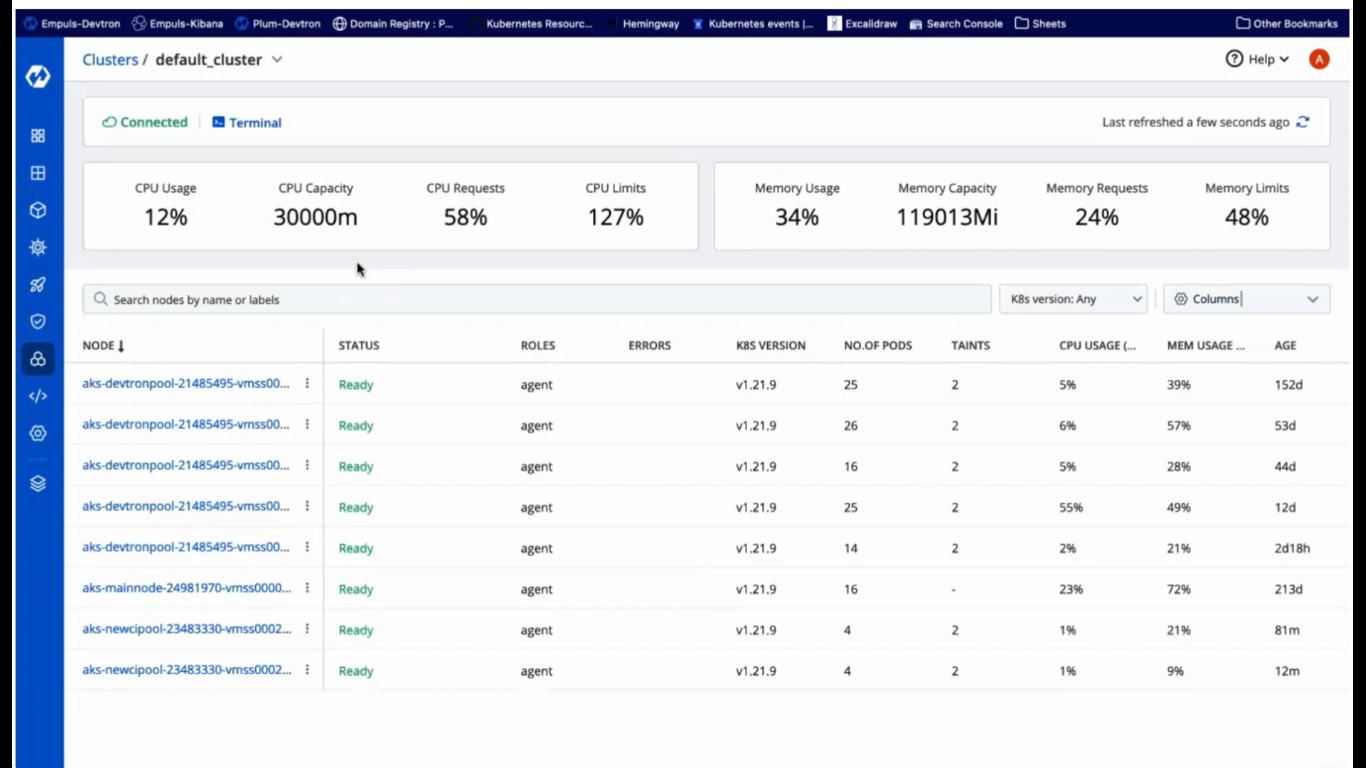The image size is (1366, 768).
Task: Expand the default_cluster selector chevron
Action: (277, 60)
